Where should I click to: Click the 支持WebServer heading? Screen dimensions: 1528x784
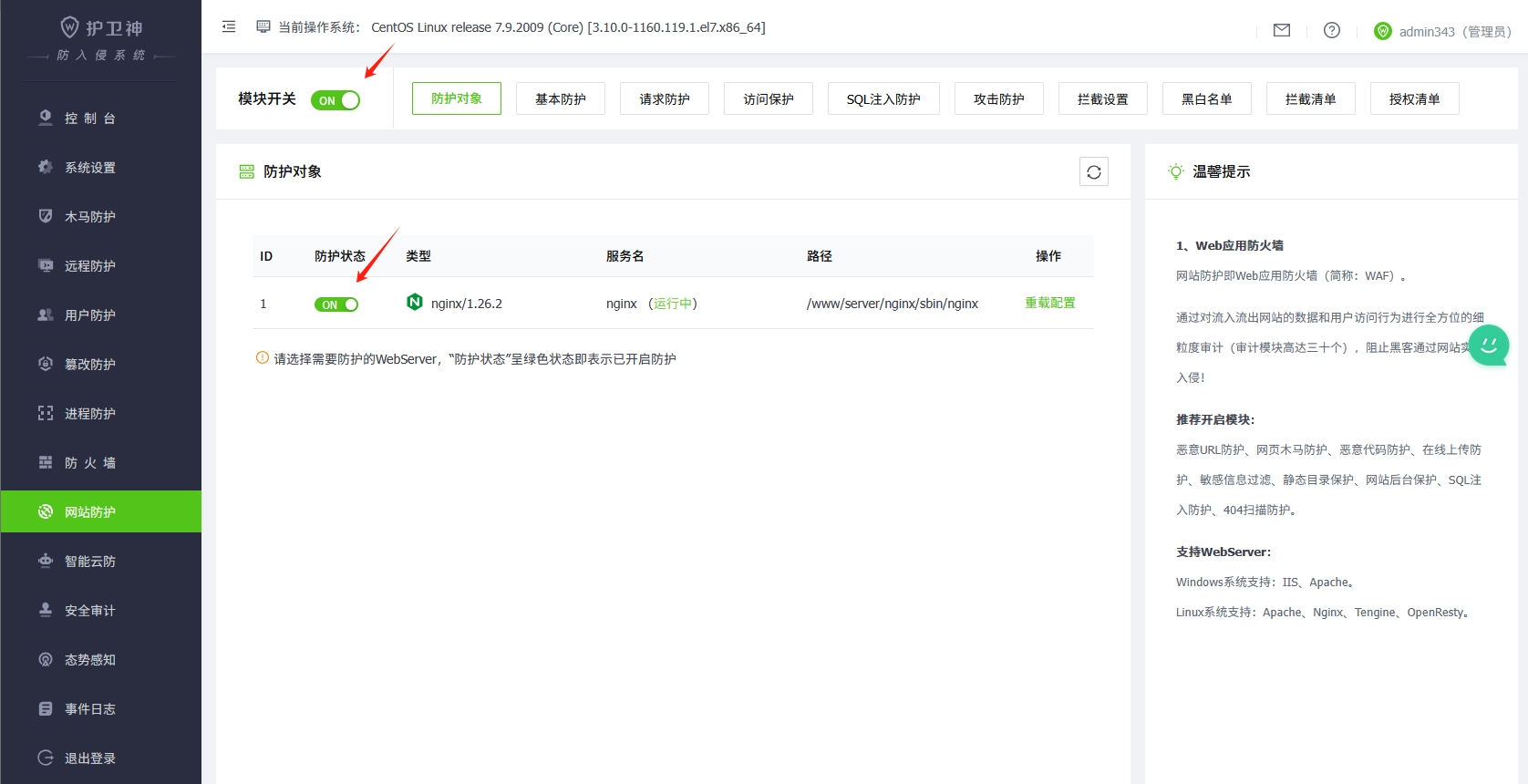tap(1223, 552)
